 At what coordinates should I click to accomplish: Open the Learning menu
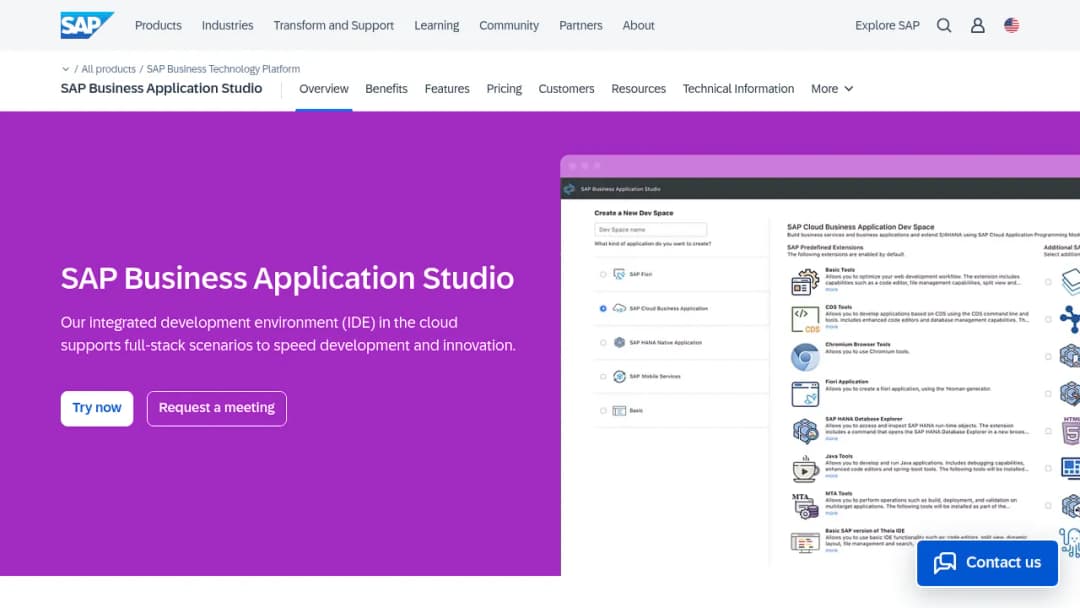(437, 25)
